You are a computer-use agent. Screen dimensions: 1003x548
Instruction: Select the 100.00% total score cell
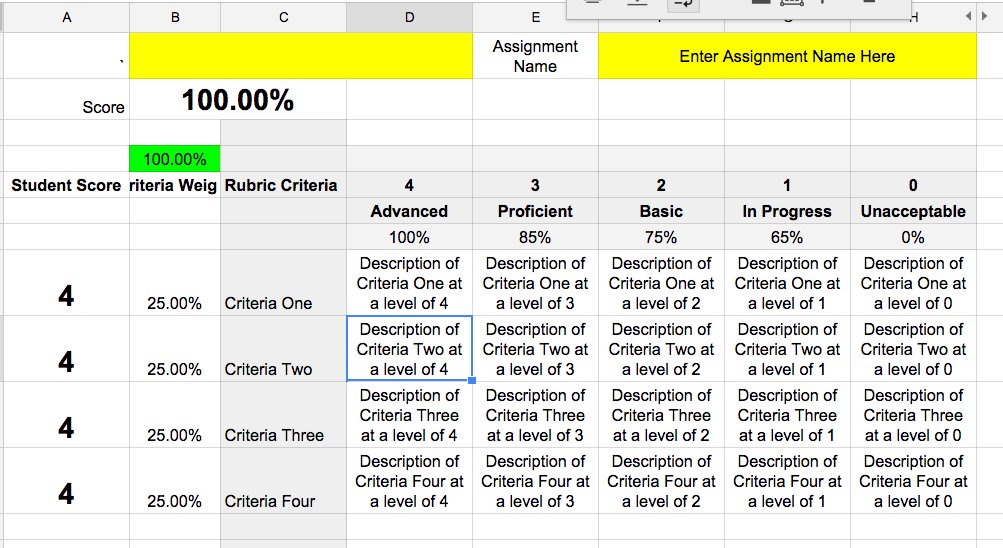click(238, 100)
